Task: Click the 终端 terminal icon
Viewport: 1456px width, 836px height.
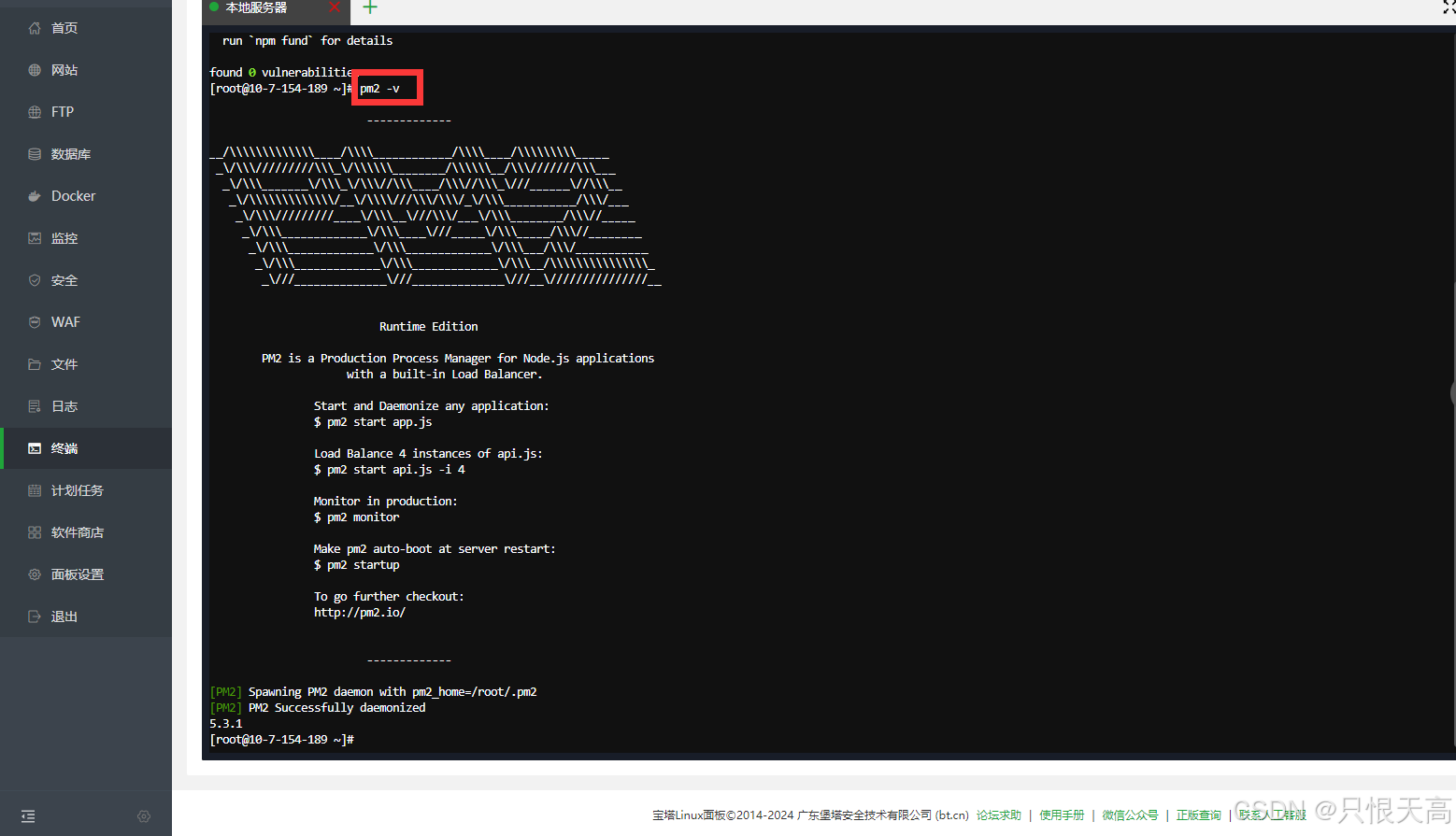Action: pyautogui.click(x=35, y=448)
